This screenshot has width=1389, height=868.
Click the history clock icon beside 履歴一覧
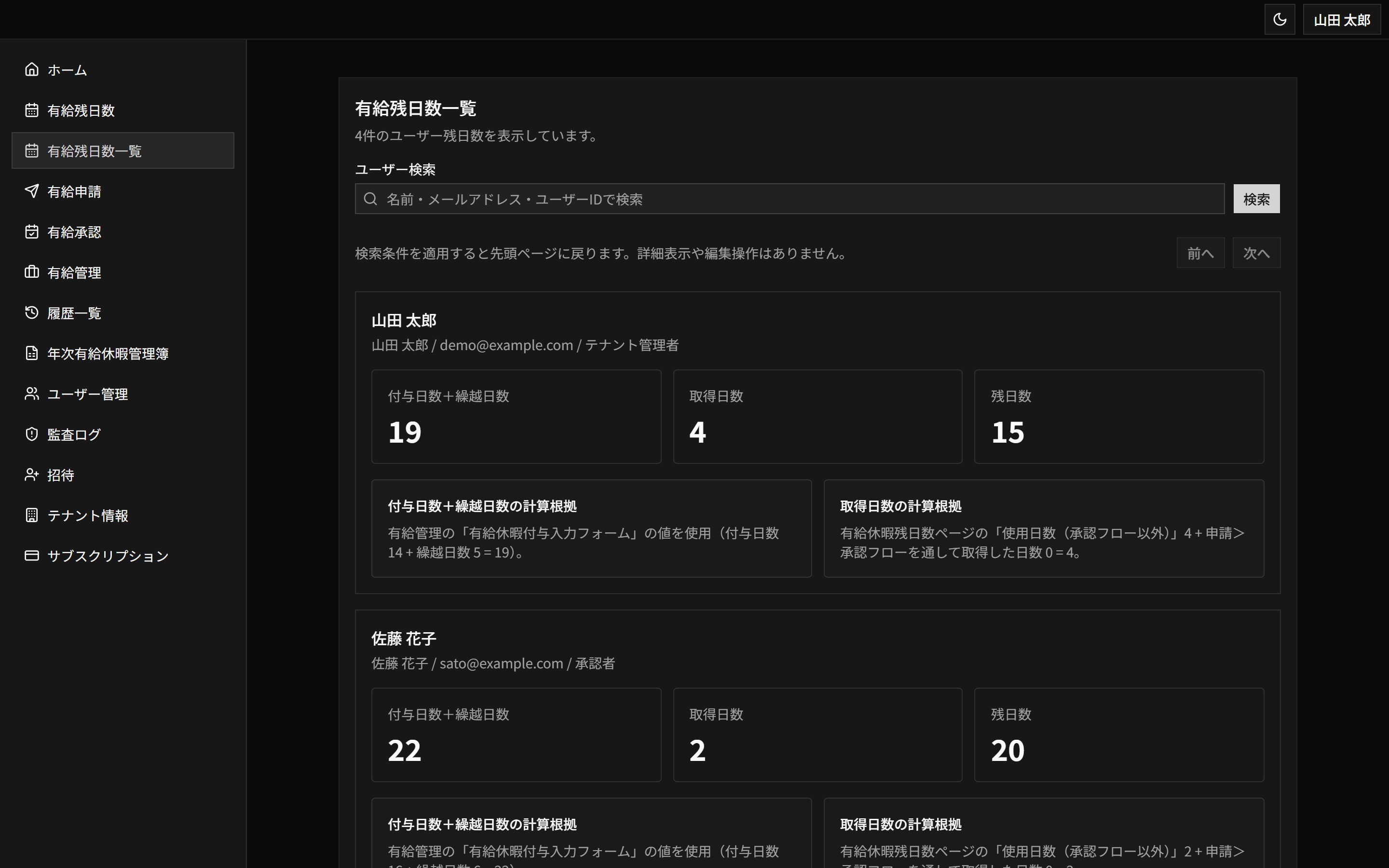click(31, 312)
